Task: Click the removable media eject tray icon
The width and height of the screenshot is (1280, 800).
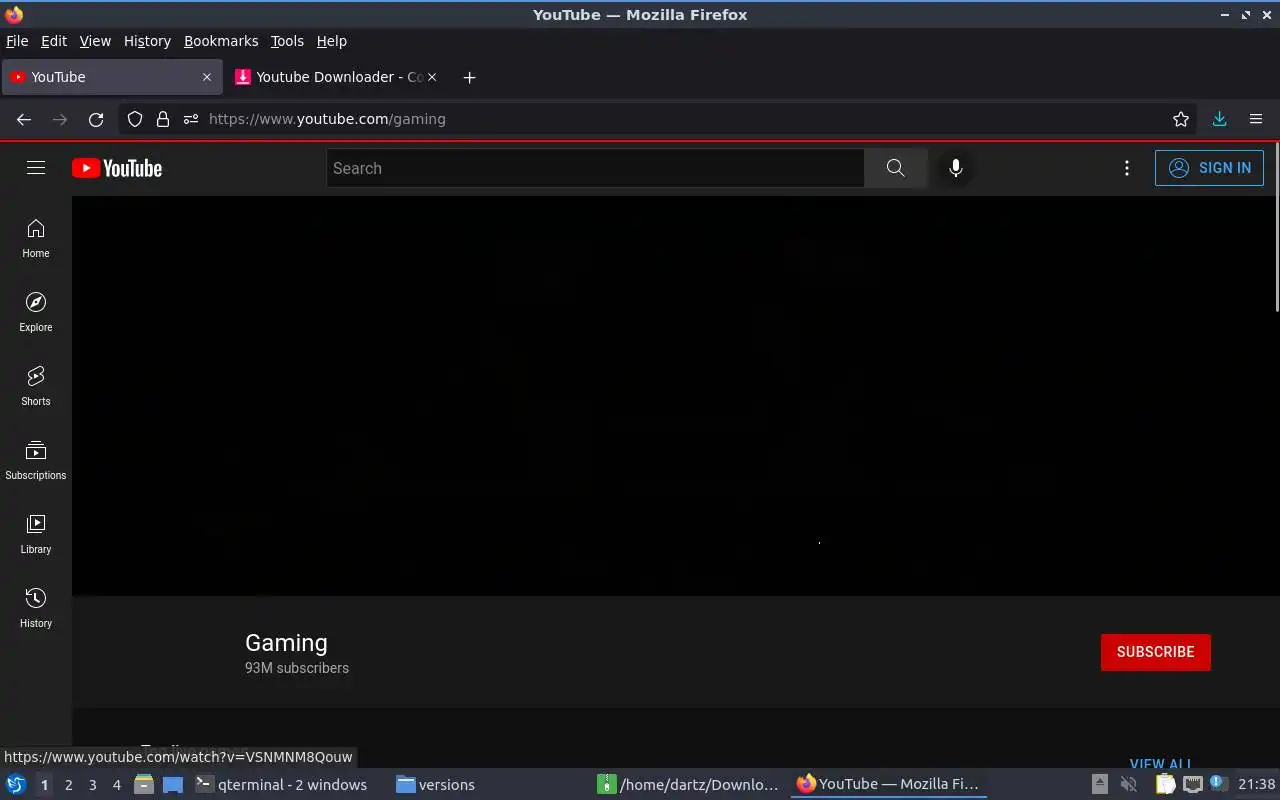Action: point(1100,785)
